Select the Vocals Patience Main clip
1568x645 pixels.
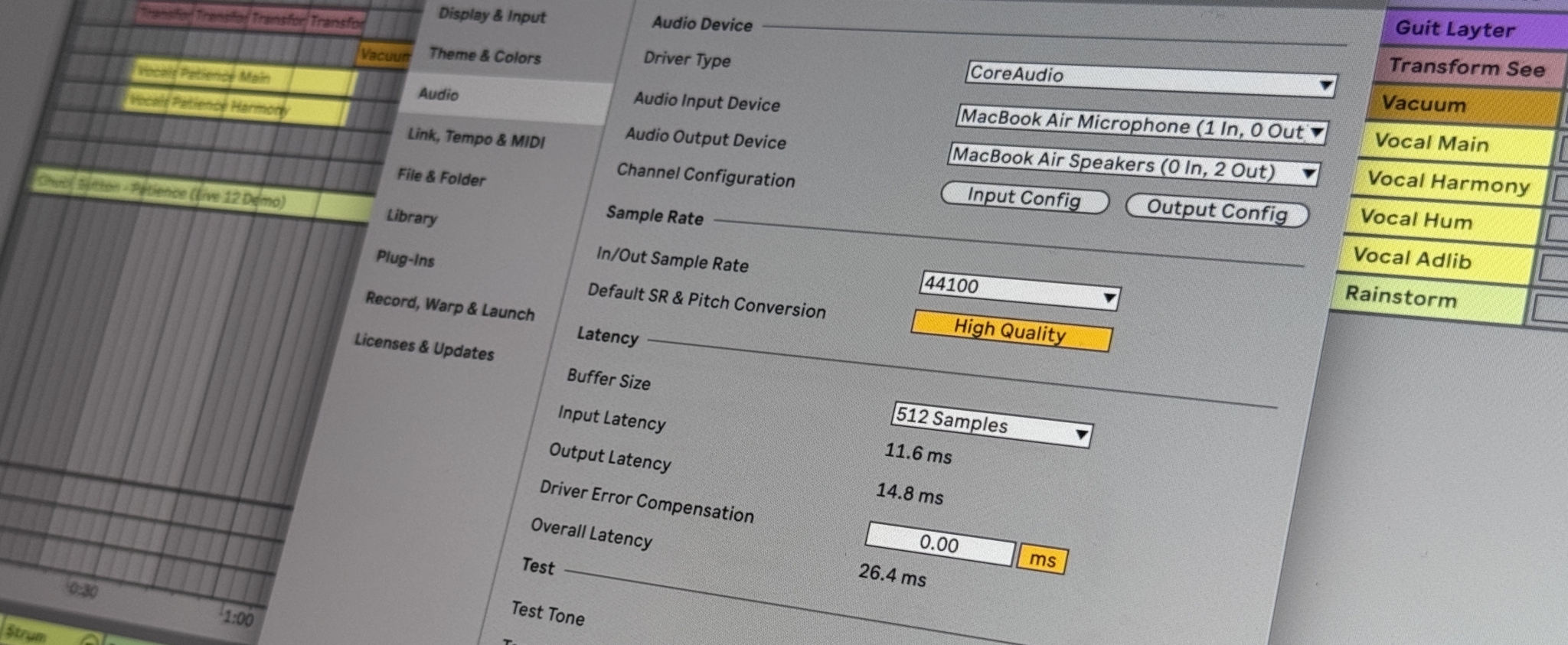(x=243, y=77)
